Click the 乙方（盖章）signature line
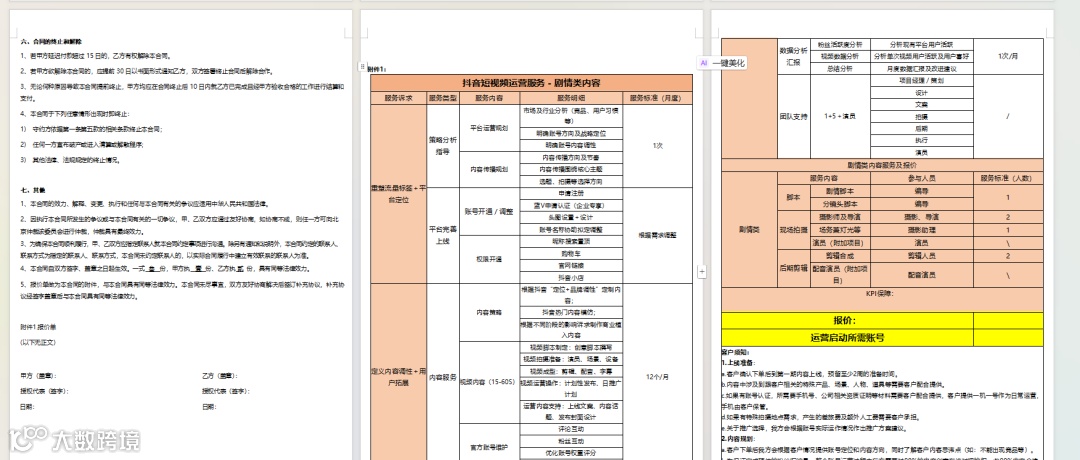This screenshot has width=1080, height=460. (220, 375)
